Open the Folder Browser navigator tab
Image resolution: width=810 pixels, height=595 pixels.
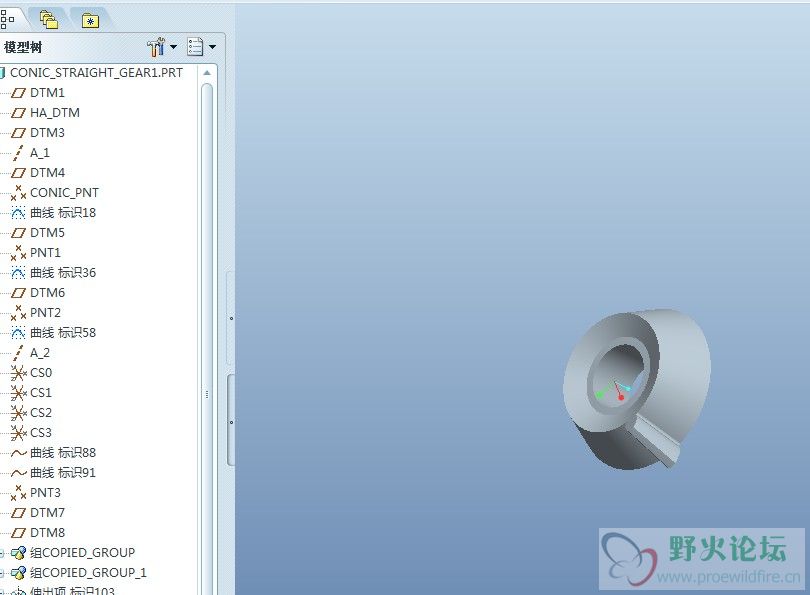49,20
